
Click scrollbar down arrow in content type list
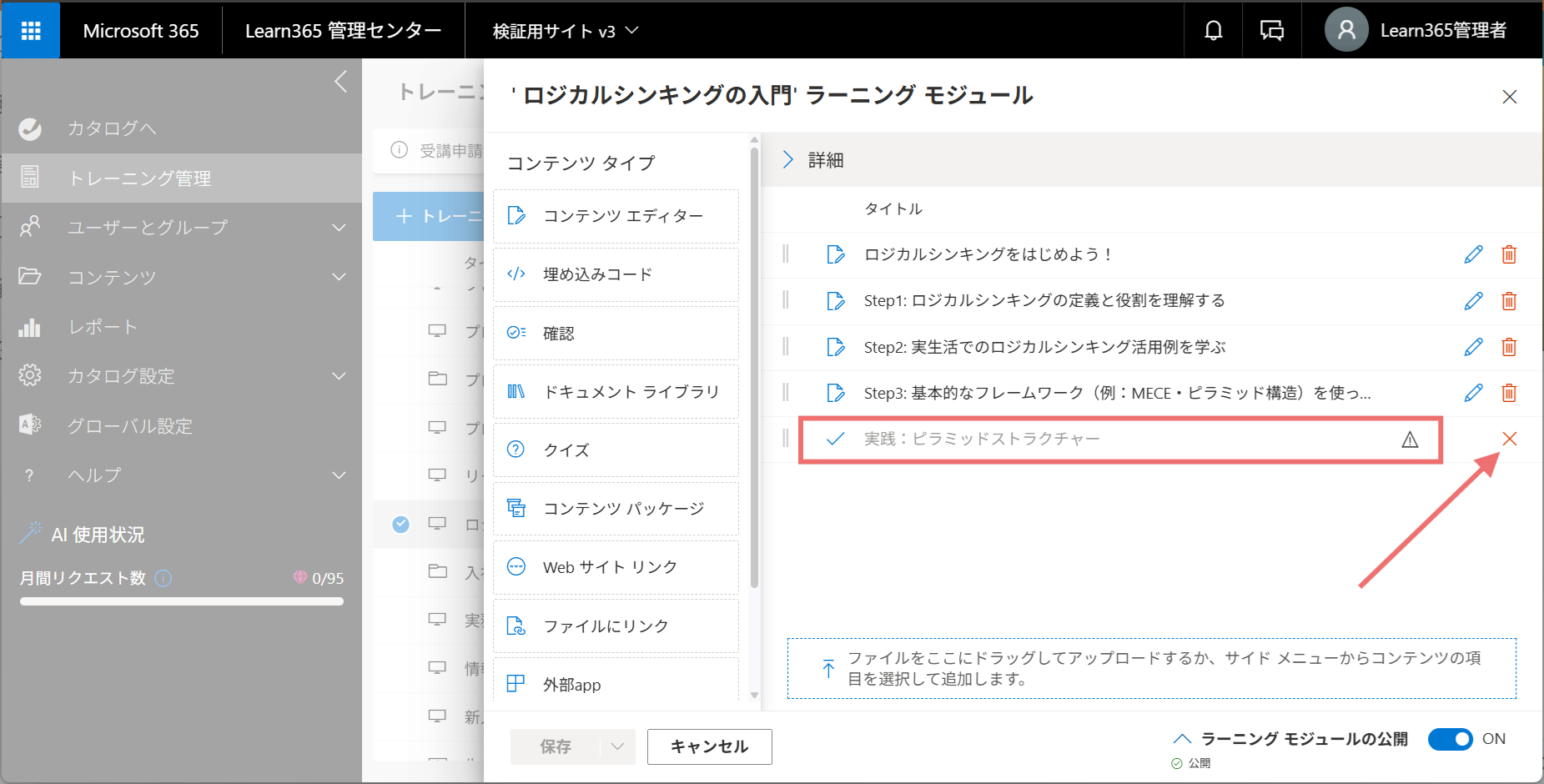[754, 695]
